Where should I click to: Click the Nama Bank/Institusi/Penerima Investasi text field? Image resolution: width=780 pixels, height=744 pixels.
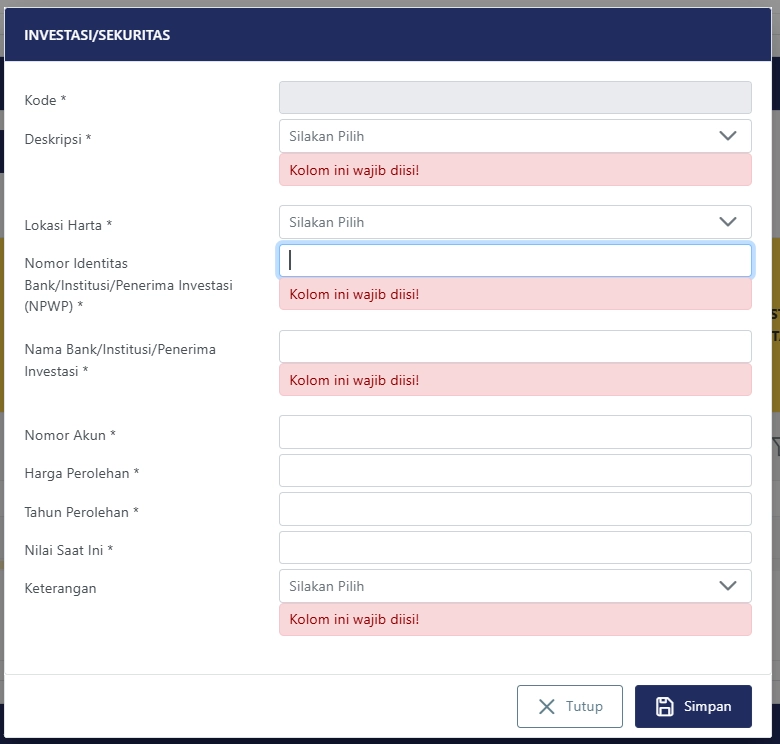[515, 347]
